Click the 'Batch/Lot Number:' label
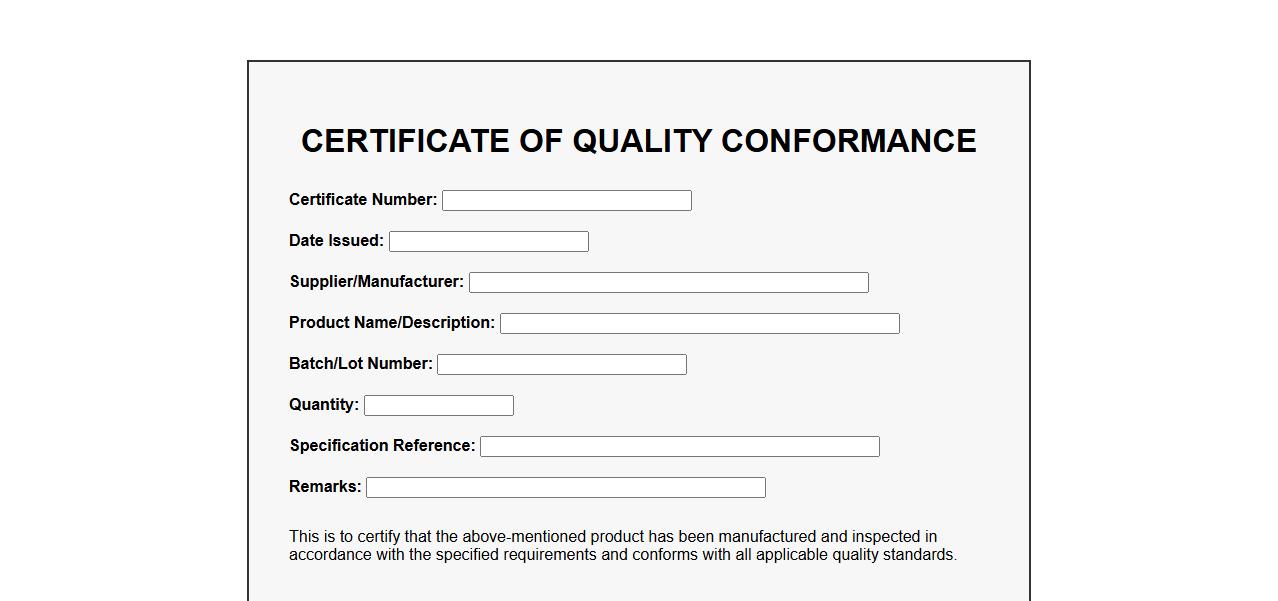This screenshot has height=601, width=1278. pyautogui.click(x=361, y=364)
